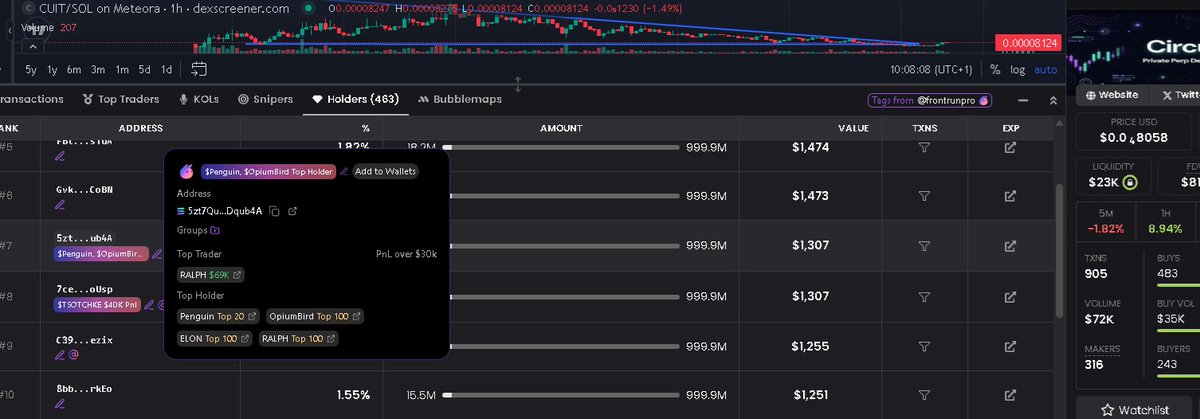Edit label for address Gvk...CoBN
This screenshot has height=419, width=1200.
tap(60, 205)
